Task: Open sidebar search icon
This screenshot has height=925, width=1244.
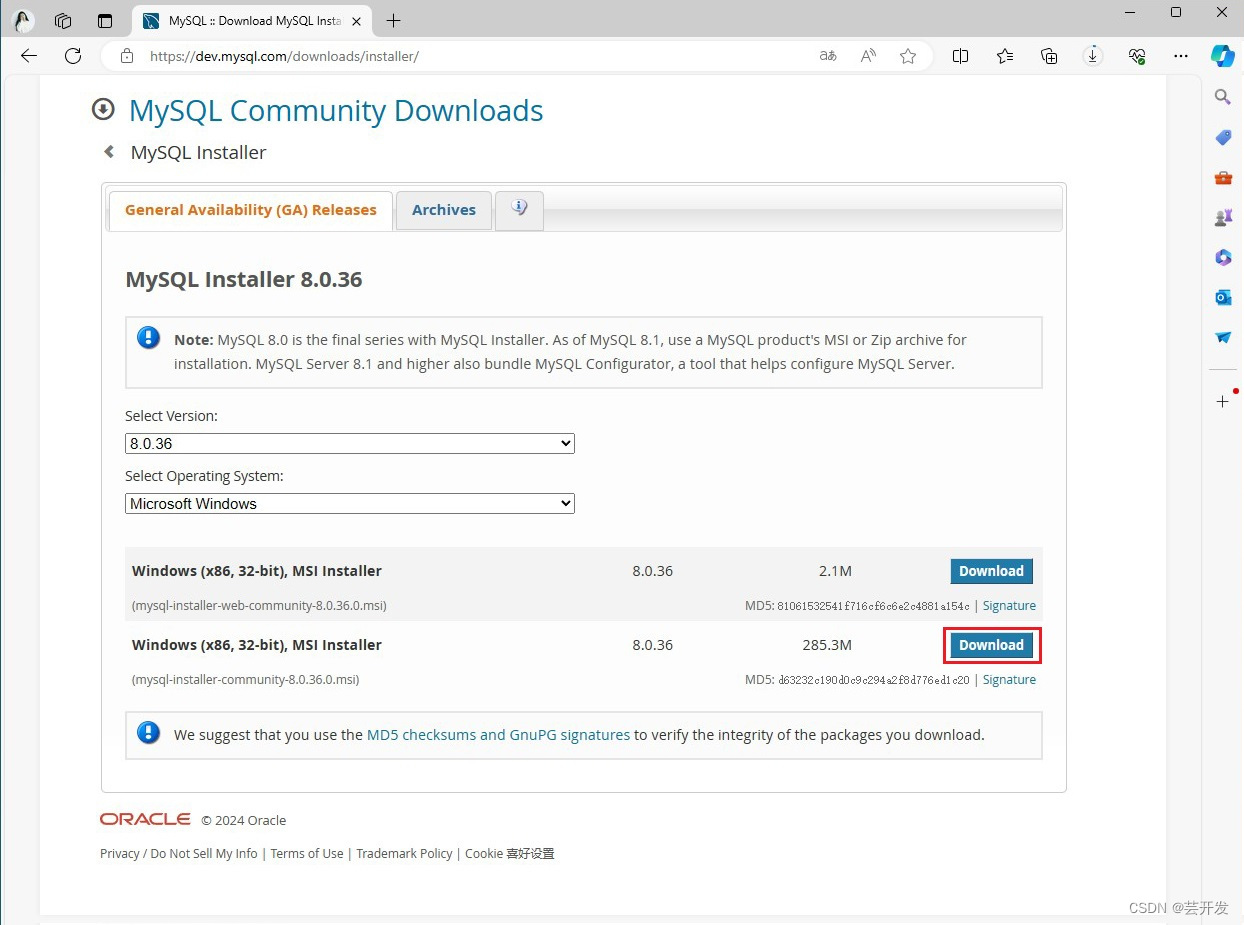Action: [x=1222, y=97]
